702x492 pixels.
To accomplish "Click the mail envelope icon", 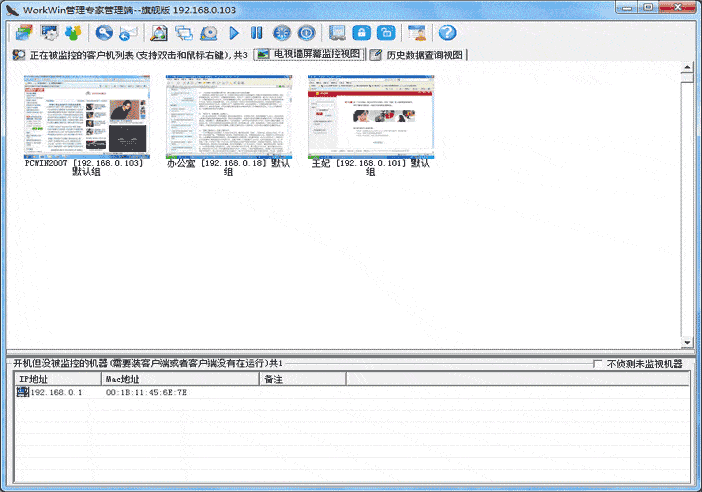I will click(x=129, y=33).
